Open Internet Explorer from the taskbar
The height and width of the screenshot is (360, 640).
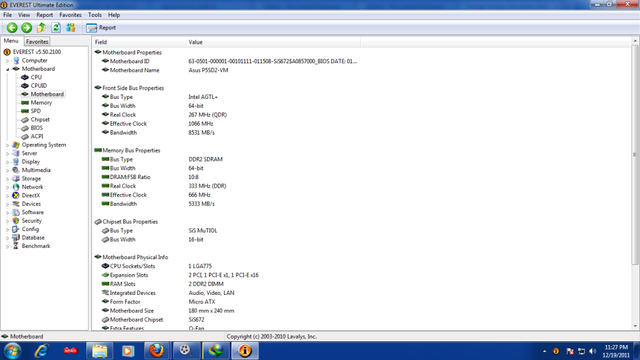pos(42,351)
